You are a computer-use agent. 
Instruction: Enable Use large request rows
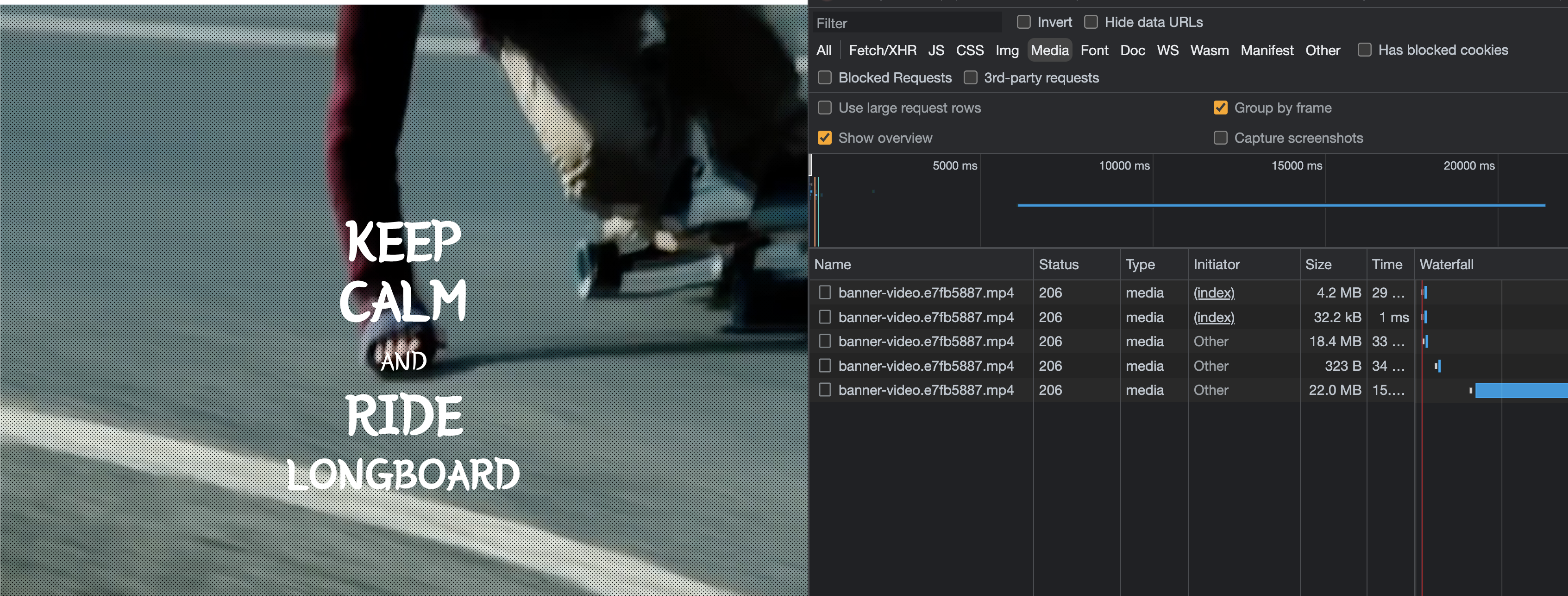point(824,108)
